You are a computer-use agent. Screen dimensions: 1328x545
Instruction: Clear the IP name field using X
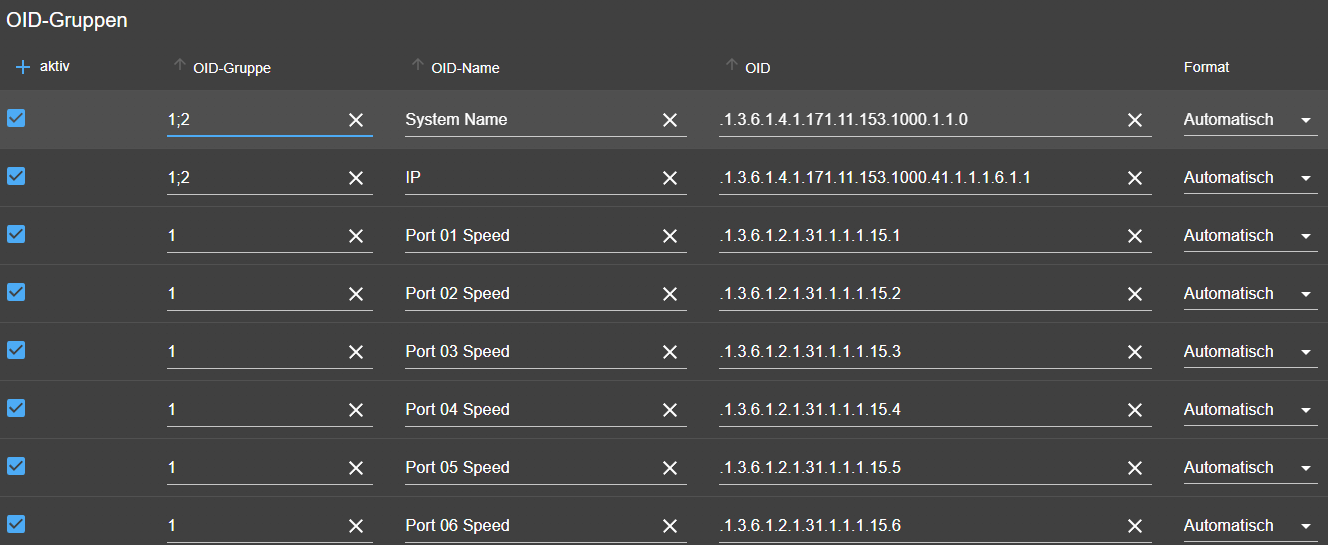670,178
